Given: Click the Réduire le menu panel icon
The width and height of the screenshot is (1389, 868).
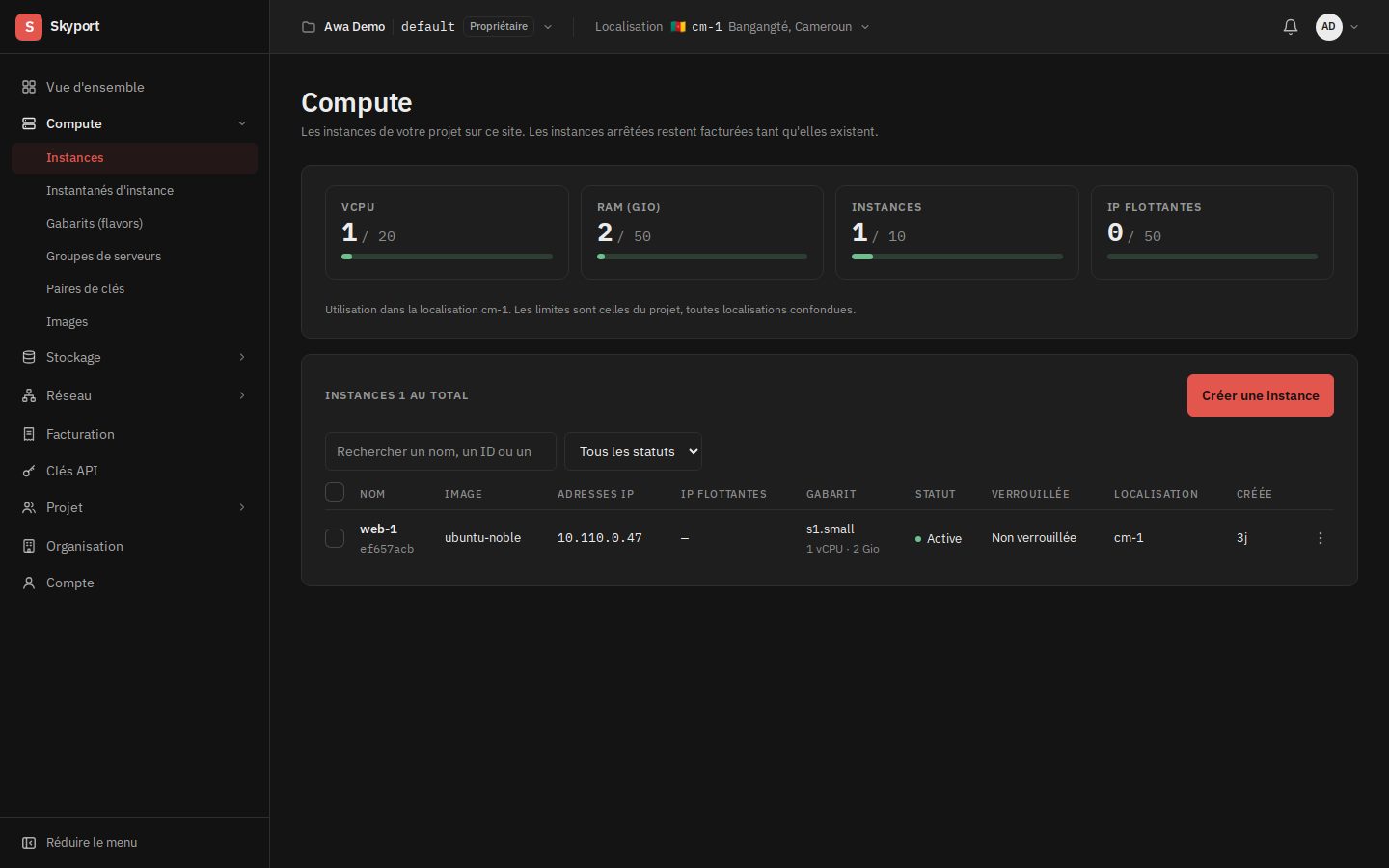Looking at the screenshot, I should click(29, 843).
